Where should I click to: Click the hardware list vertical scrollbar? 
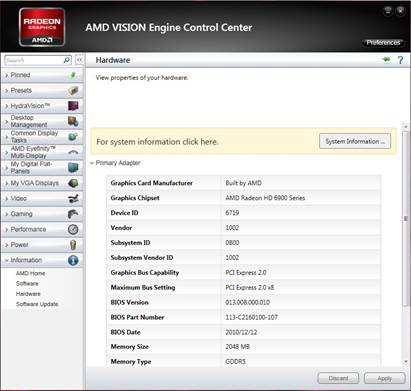406,218
